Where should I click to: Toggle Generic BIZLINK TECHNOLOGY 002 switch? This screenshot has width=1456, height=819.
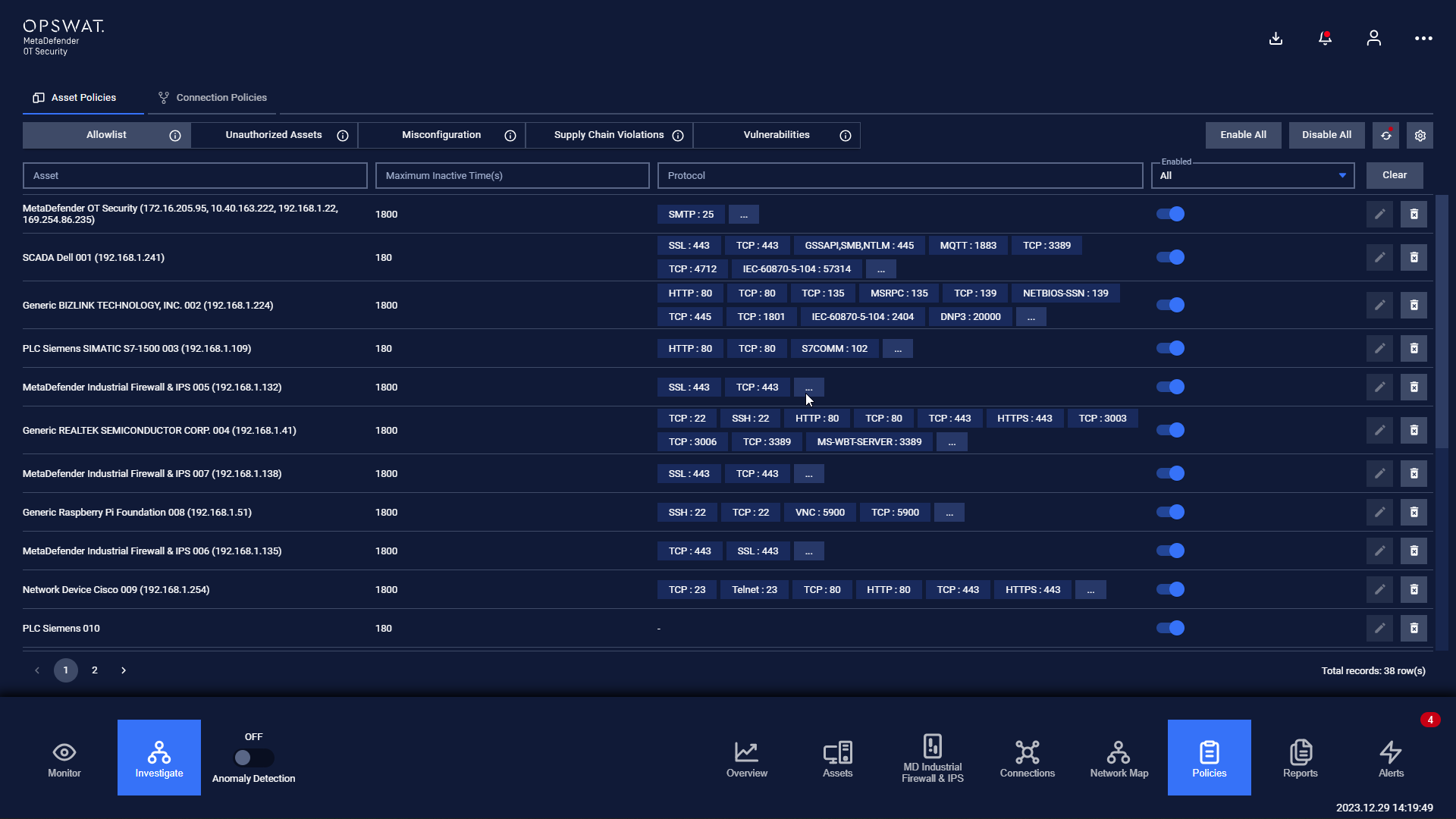click(x=1170, y=305)
